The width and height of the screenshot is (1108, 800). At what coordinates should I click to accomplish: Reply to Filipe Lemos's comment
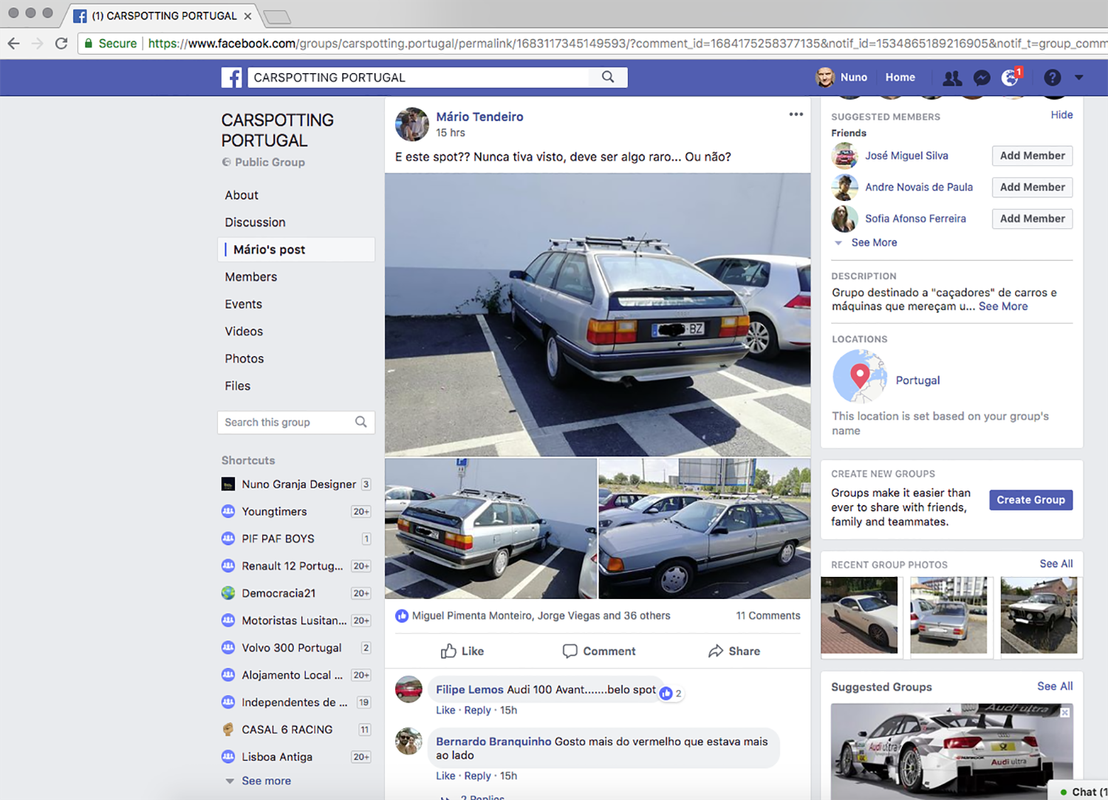coord(477,710)
